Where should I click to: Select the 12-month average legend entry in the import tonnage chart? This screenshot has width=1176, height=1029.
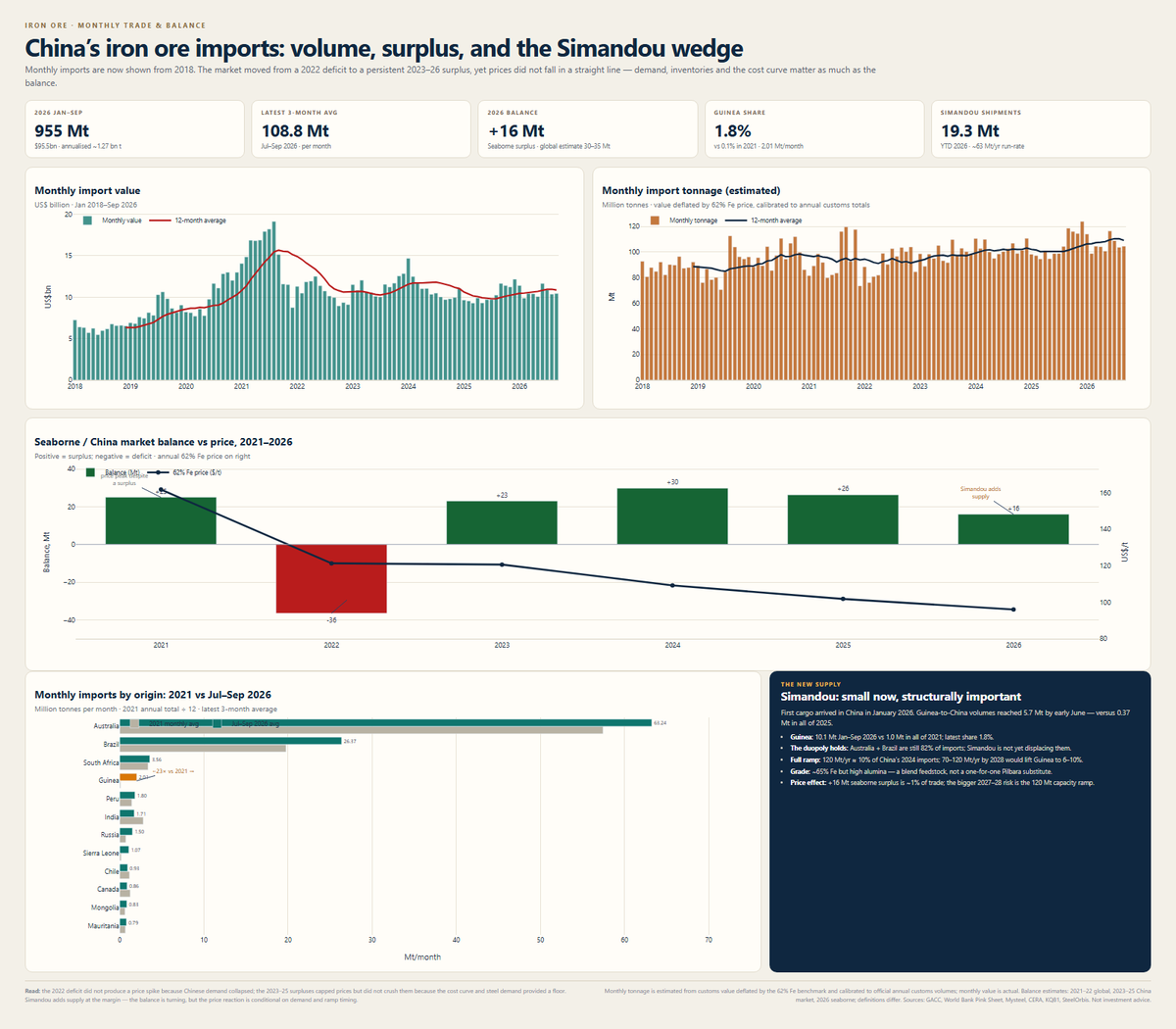point(763,220)
